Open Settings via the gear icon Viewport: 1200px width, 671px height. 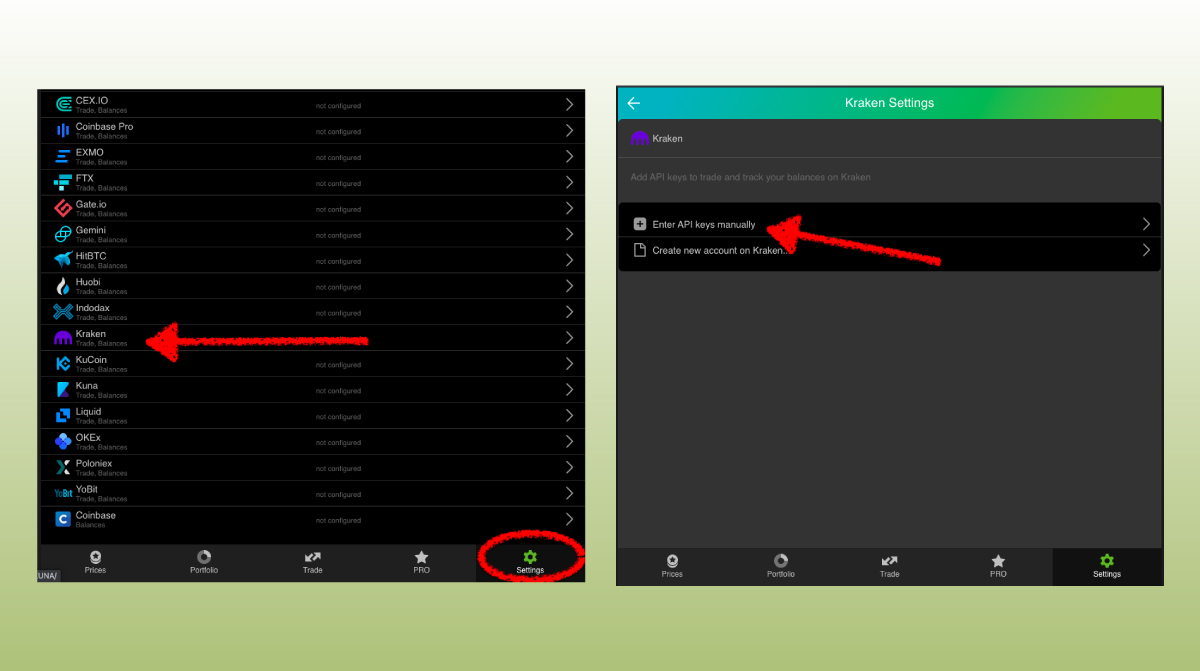[529, 560]
